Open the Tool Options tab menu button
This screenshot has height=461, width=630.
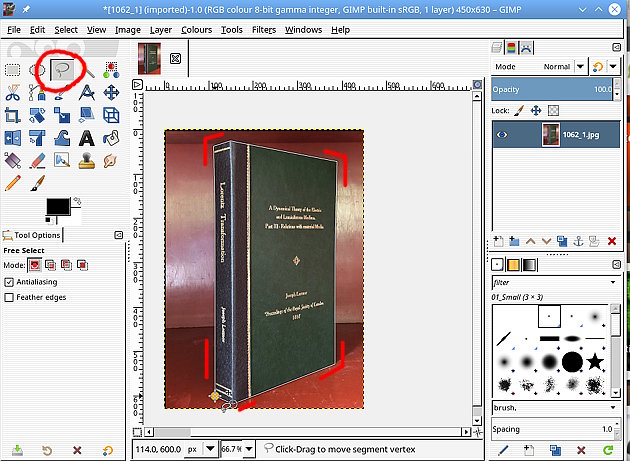coord(119,235)
